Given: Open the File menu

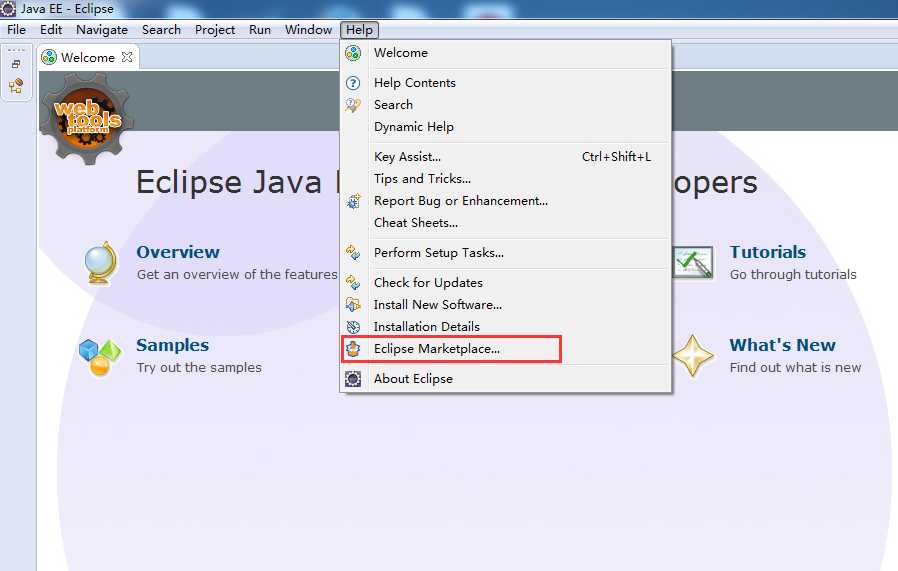Looking at the screenshot, I should 17,30.
